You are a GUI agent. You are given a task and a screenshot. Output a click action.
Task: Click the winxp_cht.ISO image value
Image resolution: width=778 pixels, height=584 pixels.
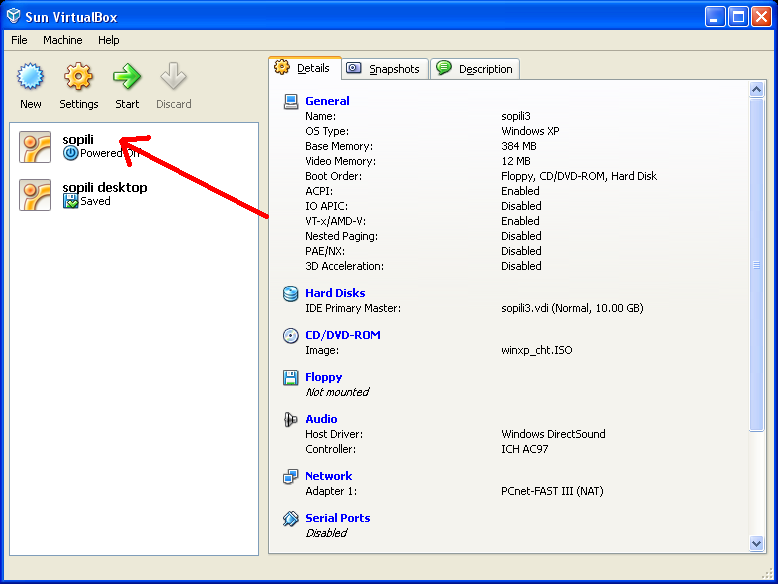click(536, 350)
